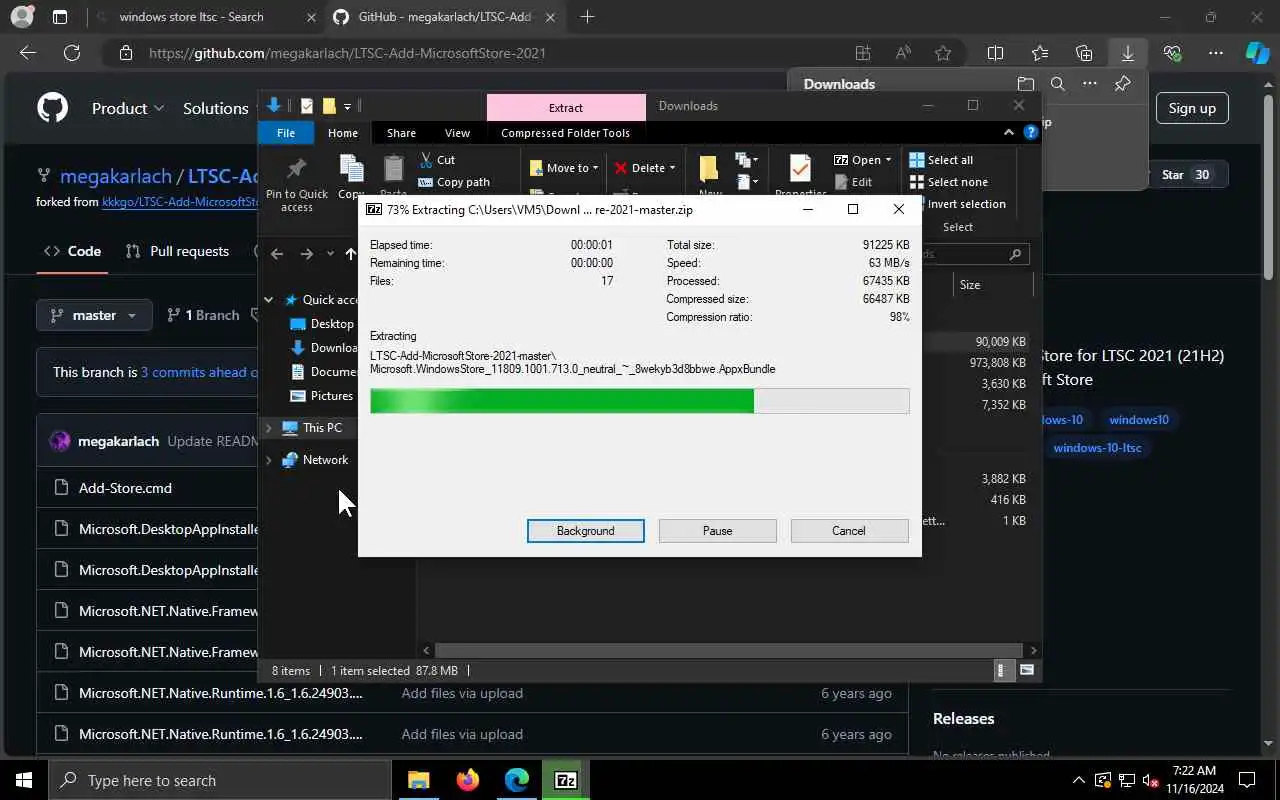Open File Explorer help icon

click(x=1030, y=133)
